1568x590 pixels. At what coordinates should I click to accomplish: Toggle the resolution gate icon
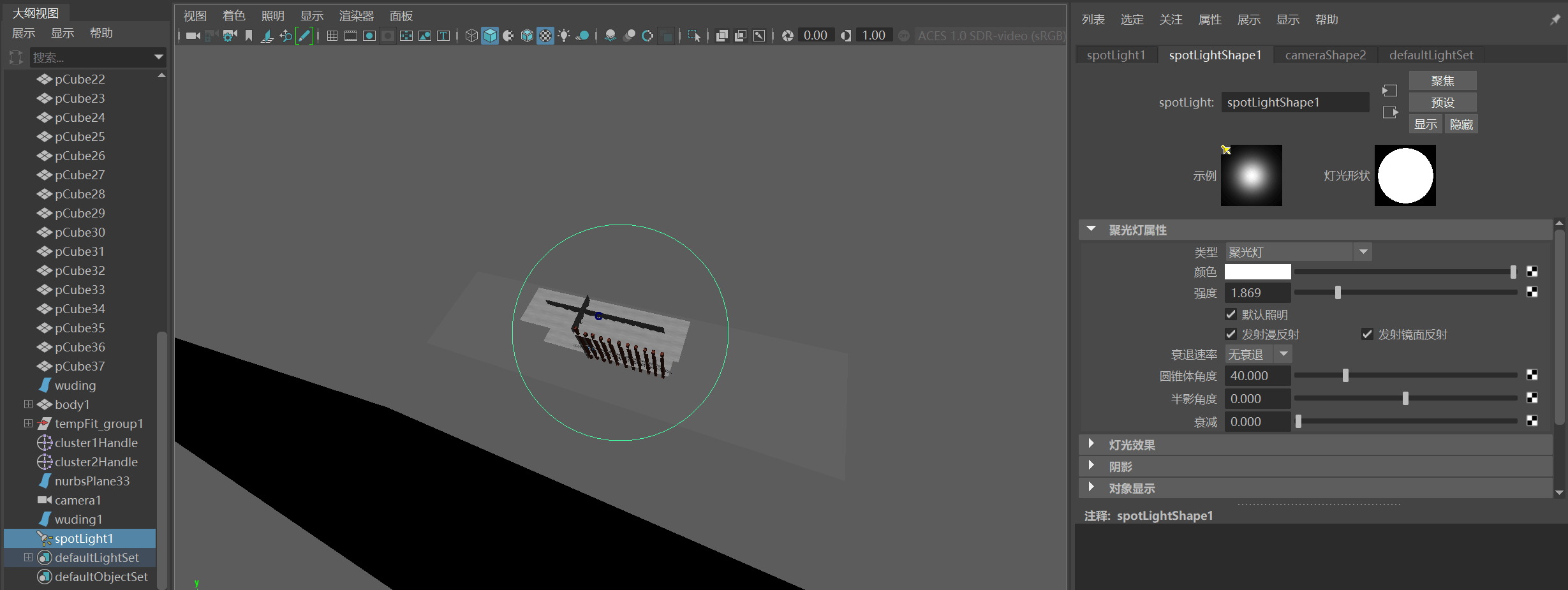pyautogui.click(x=369, y=36)
